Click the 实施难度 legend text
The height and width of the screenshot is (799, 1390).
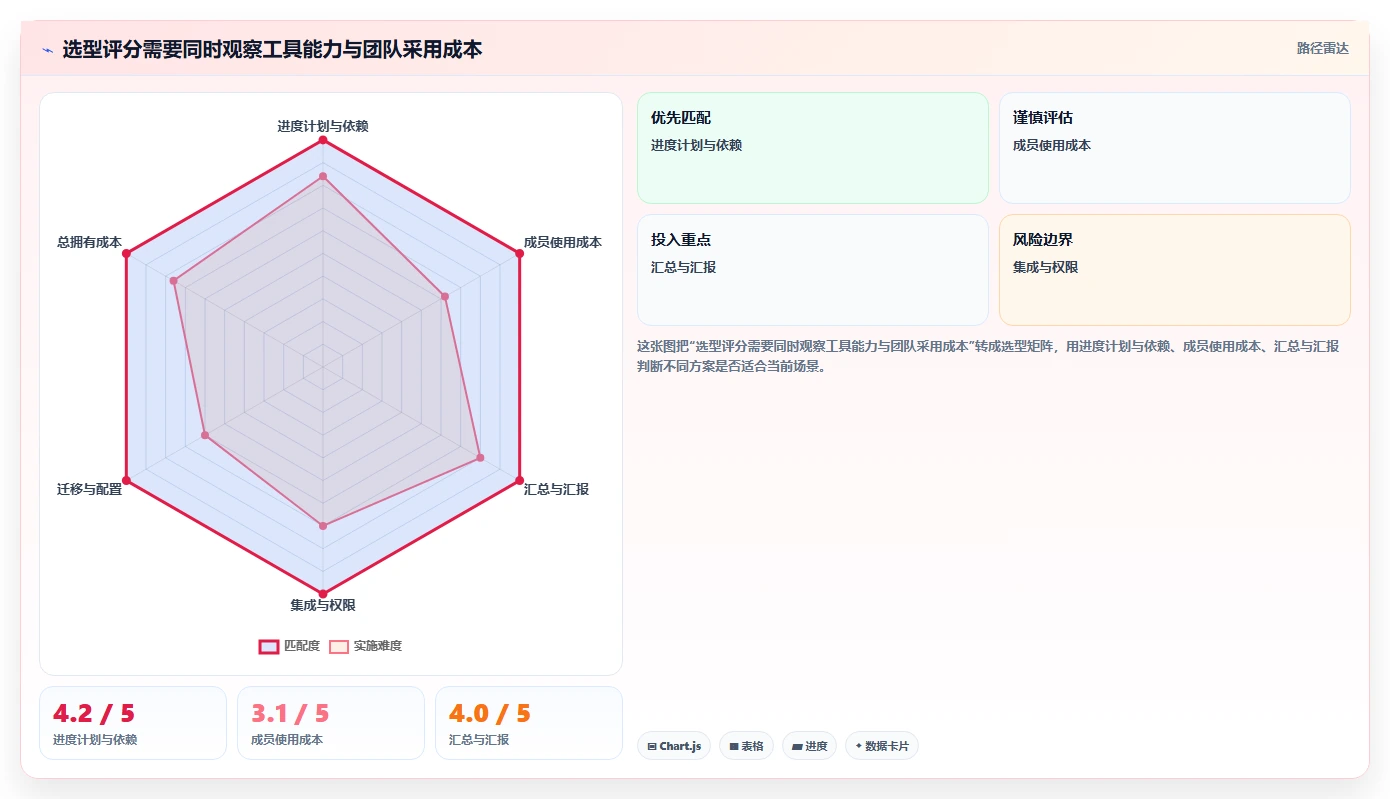click(x=378, y=646)
